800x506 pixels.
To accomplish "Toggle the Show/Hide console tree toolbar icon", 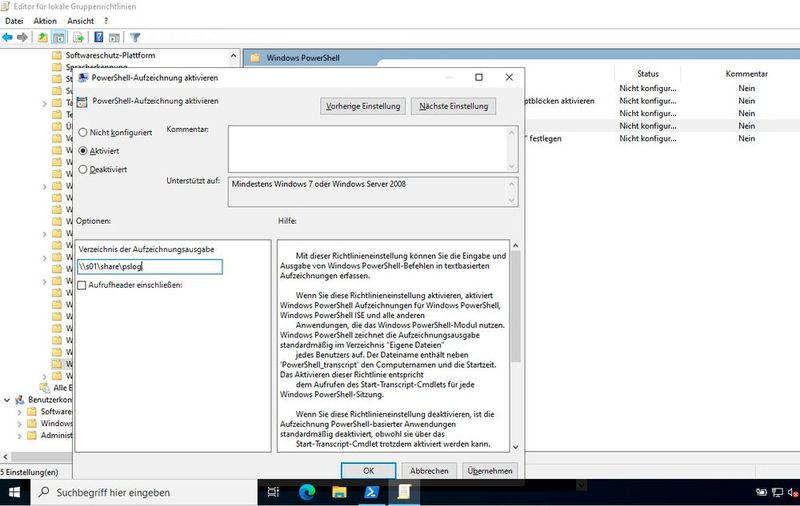I will click(59, 37).
